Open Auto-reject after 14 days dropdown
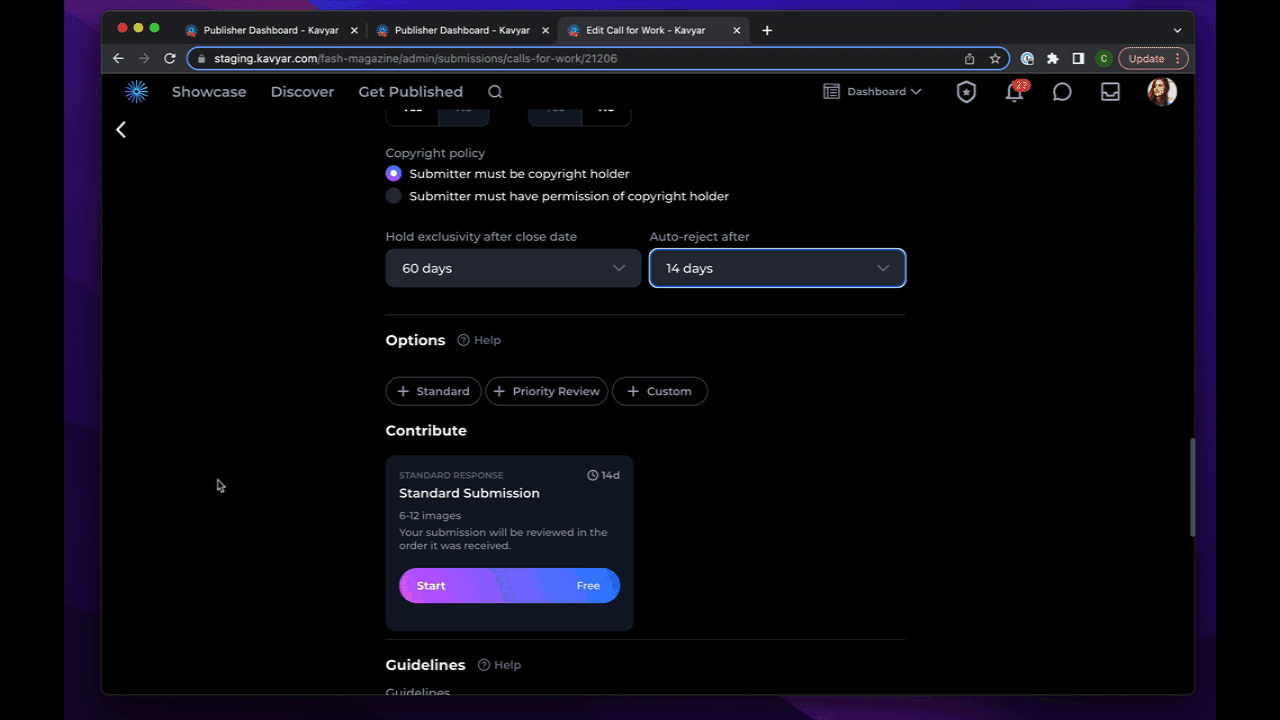Screen dimensions: 1280x720 777,268
